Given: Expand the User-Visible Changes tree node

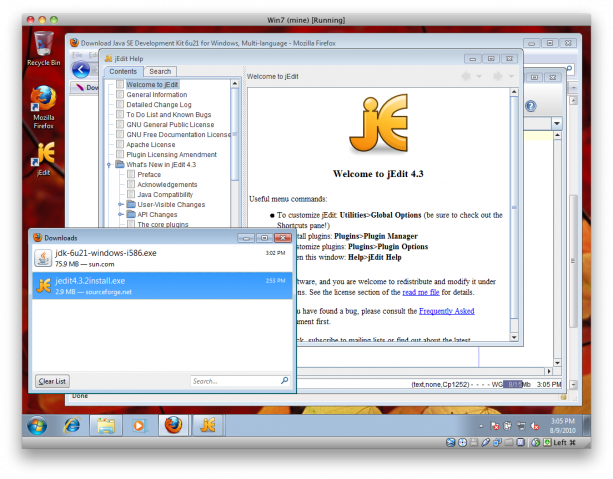Looking at the screenshot, I should [120, 205].
